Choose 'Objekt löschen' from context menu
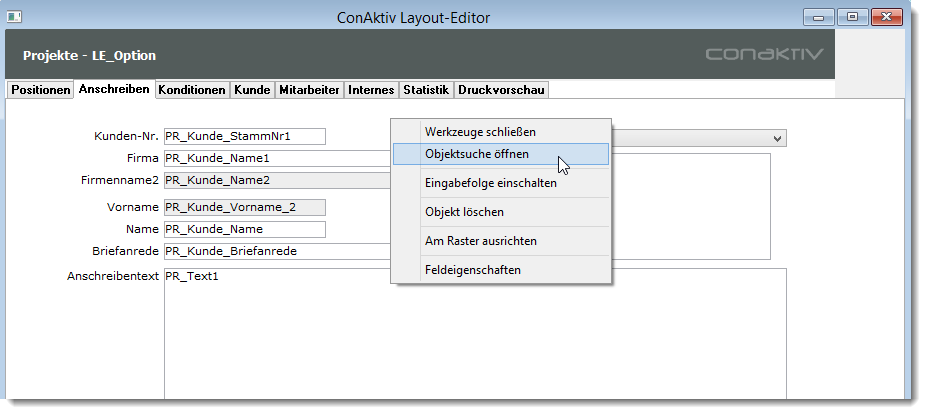 [x=464, y=212]
